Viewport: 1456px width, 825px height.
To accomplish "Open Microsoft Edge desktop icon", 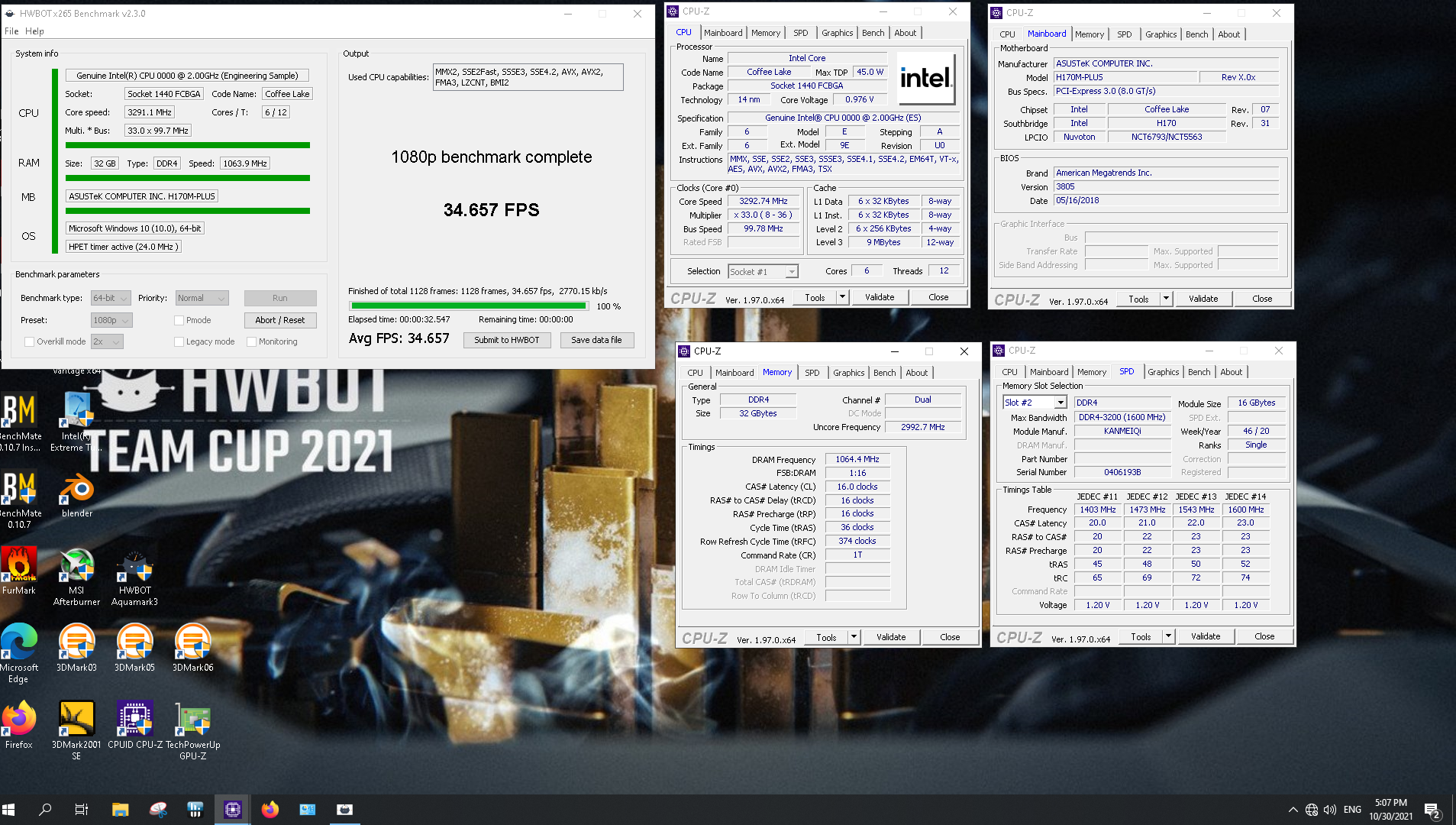I will click(19, 653).
